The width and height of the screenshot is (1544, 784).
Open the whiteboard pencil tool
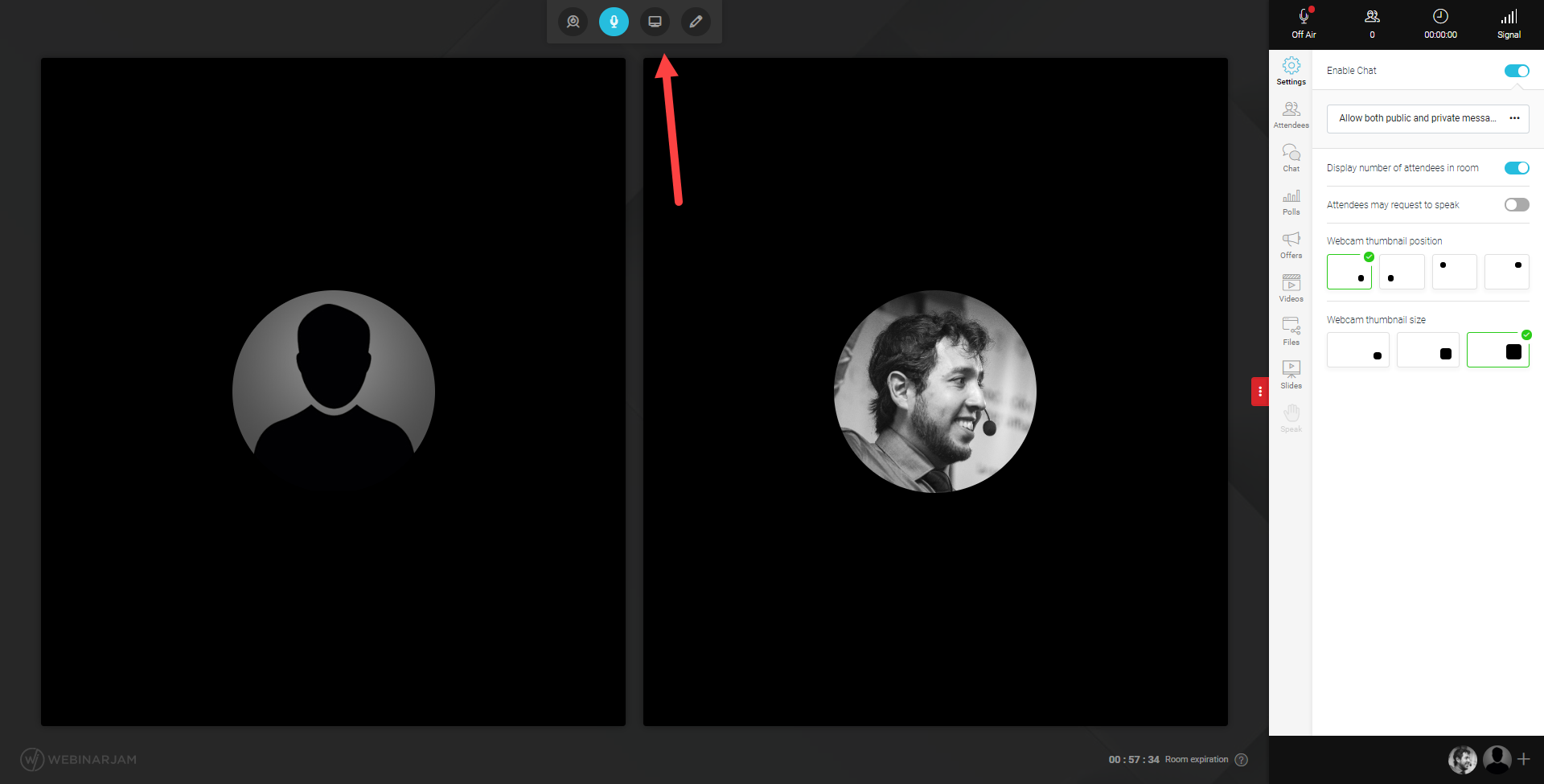point(696,22)
